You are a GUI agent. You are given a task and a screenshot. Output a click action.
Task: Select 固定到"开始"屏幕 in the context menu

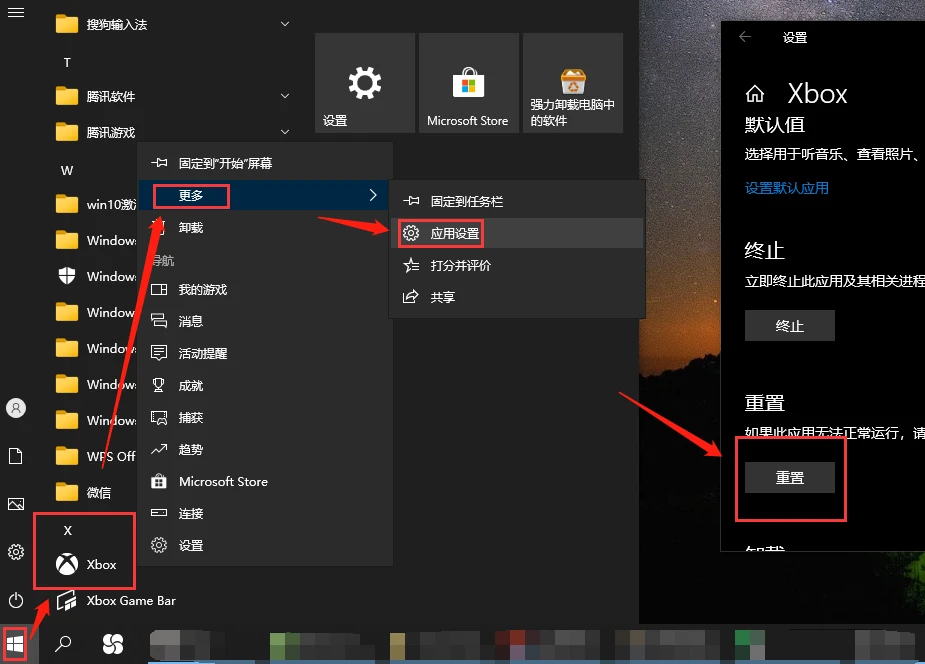(265, 163)
